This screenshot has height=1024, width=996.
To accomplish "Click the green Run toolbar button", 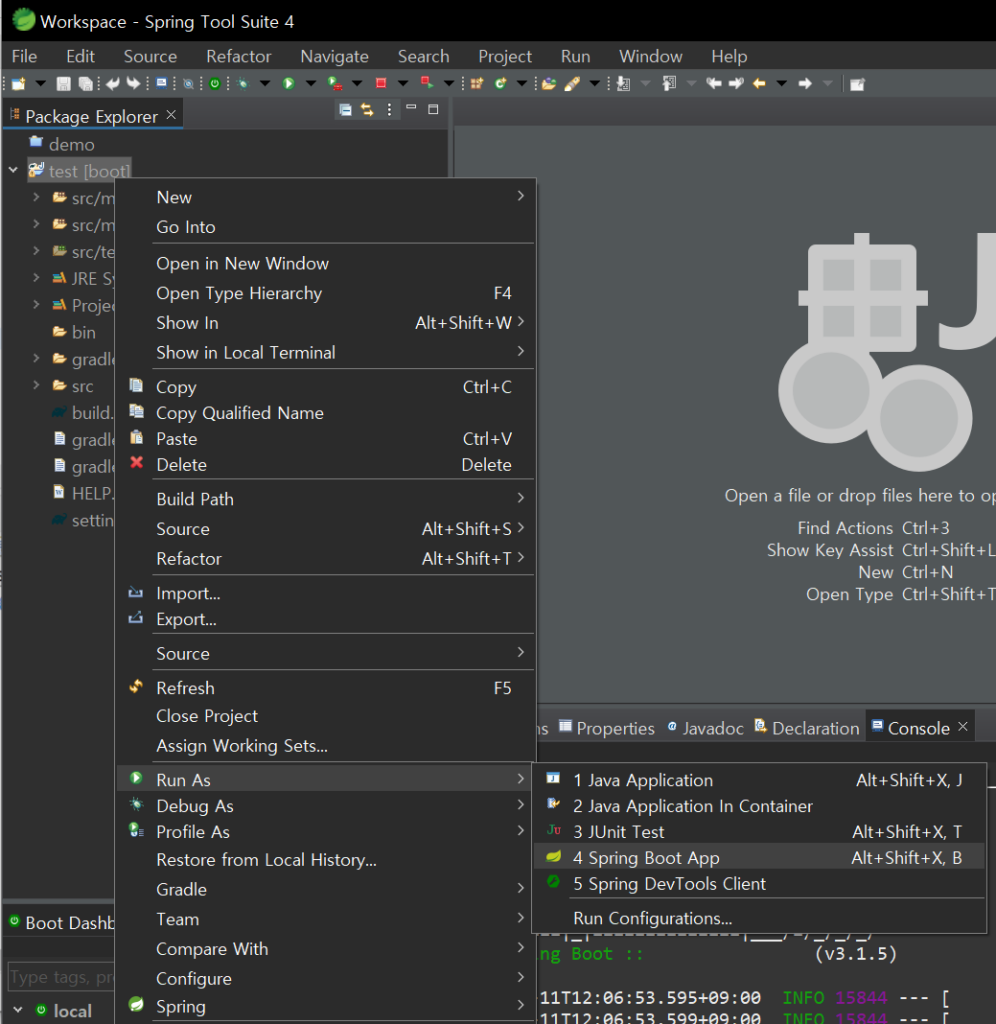I will 288,84.
